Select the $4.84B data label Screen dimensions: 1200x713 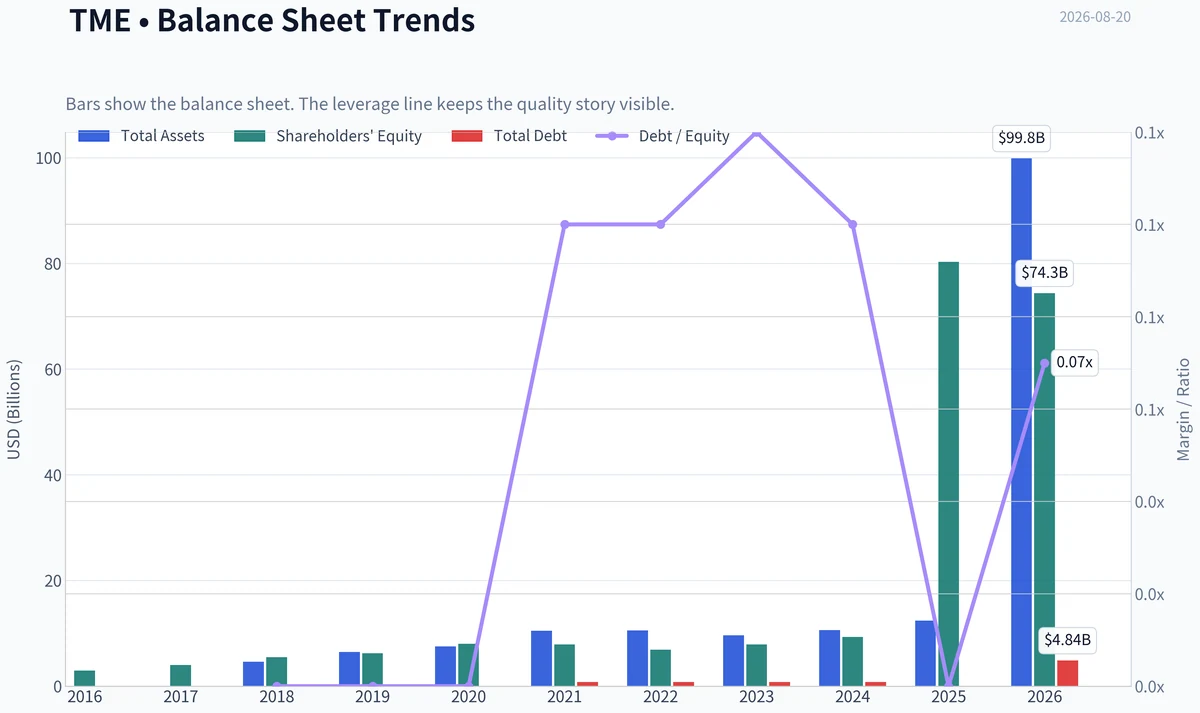pyautogui.click(x=1068, y=639)
